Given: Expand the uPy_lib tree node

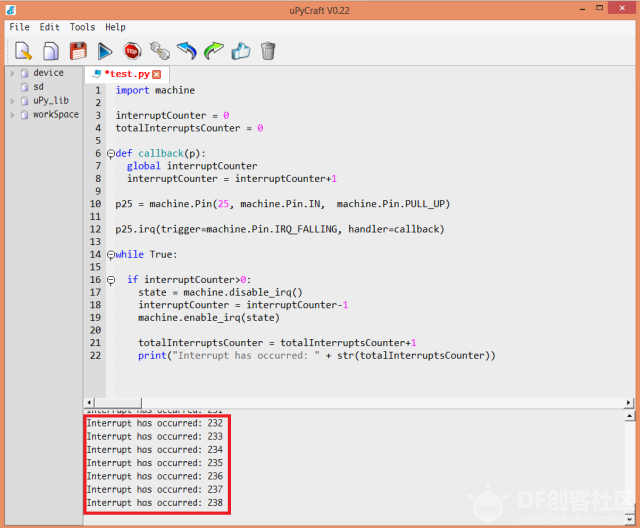Looking at the screenshot, I should (x=12, y=101).
